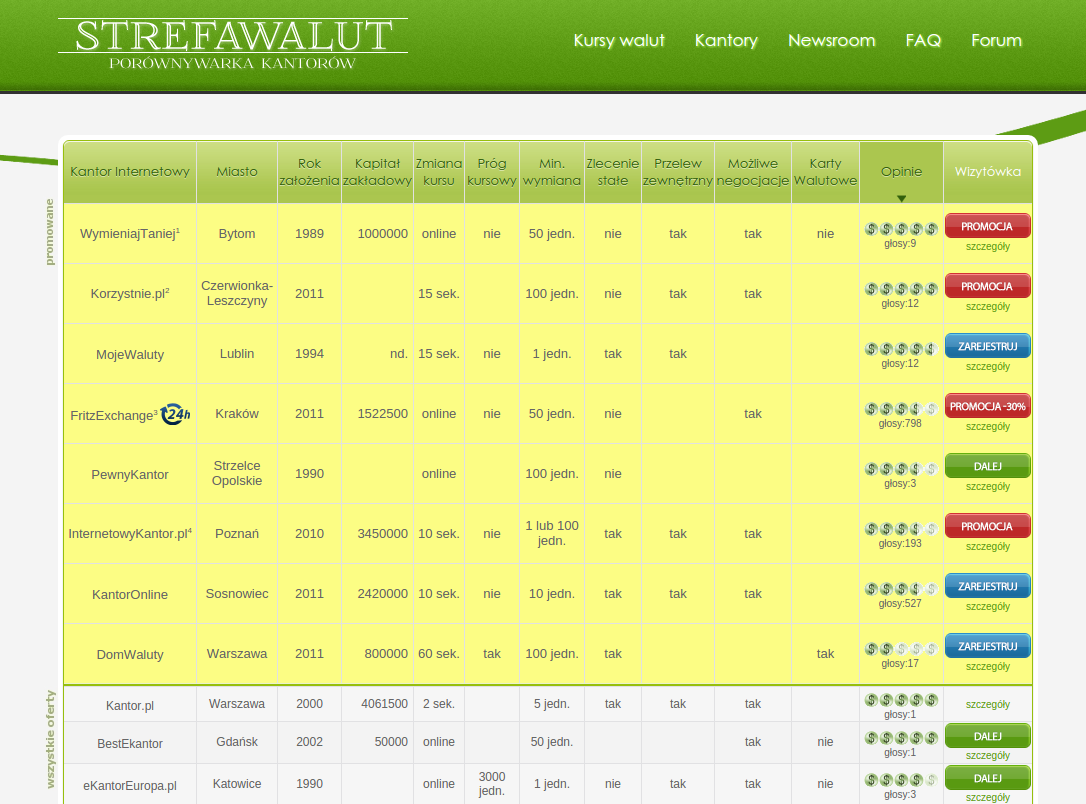Click DALEJ button for BestEkantor
Screen dimensions: 1086x804
pos(988,736)
